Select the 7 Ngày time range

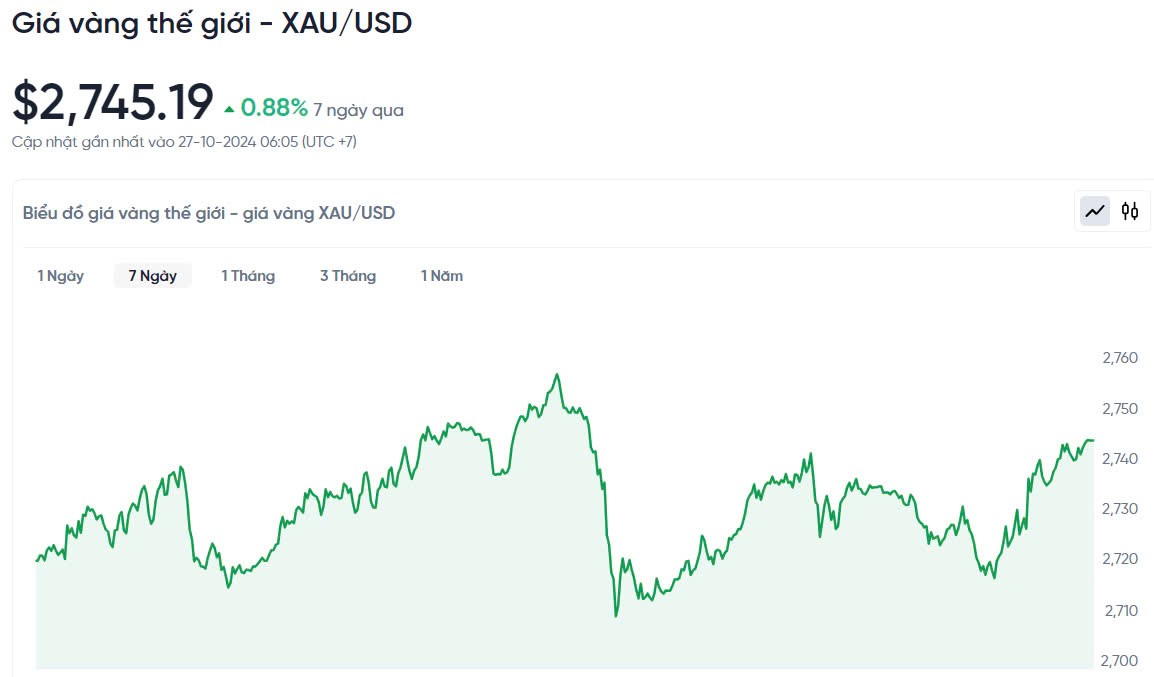pyautogui.click(x=152, y=276)
